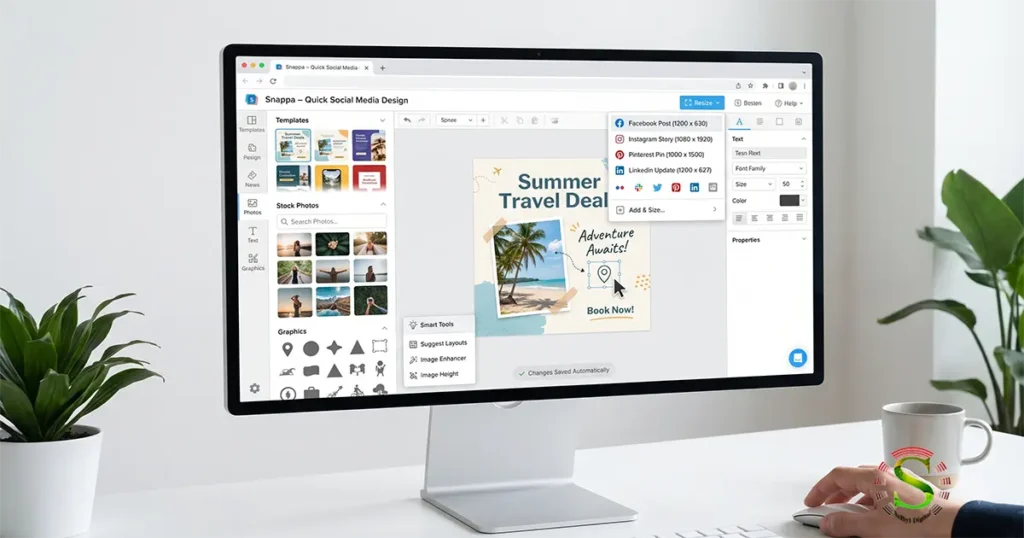Viewport: 1024px width, 538px height.
Task: Click the LinkedIn square icon in icon row
Action: (694, 187)
